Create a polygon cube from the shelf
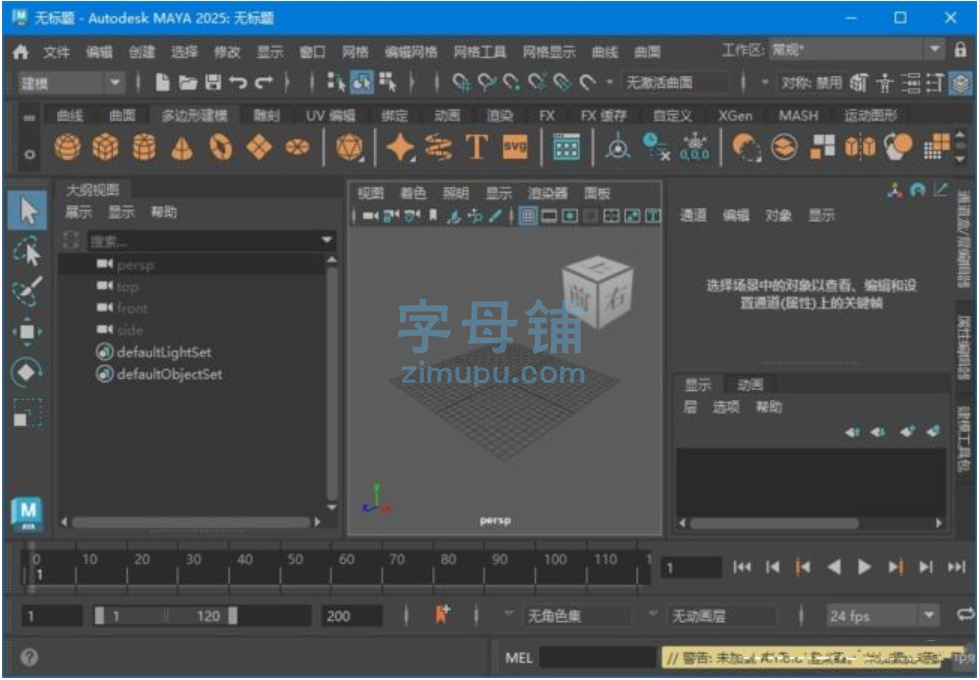Image resolution: width=979 pixels, height=680 pixels. click(106, 147)
